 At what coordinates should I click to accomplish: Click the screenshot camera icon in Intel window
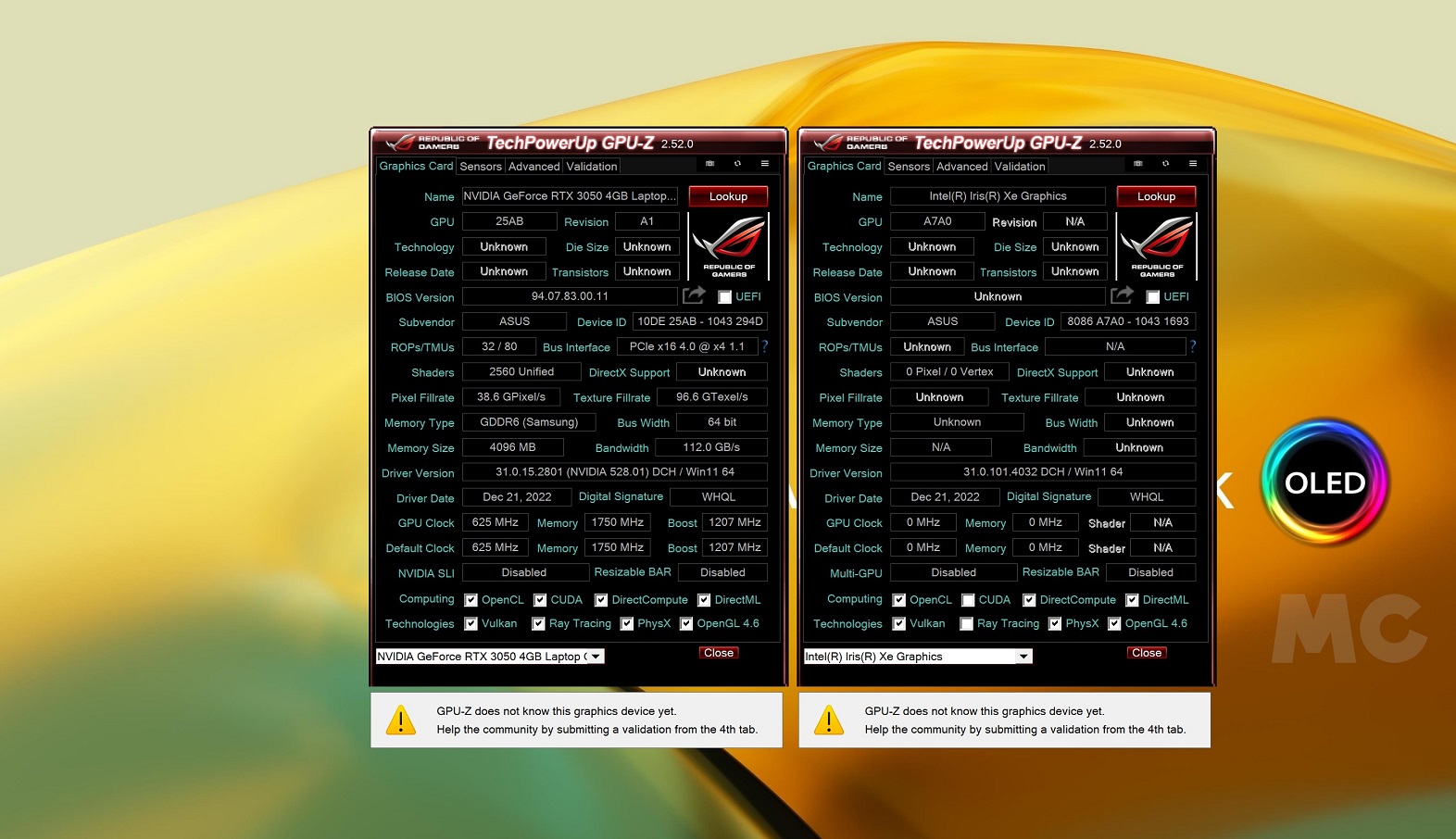pyautogui.click(x=1137, y=164)
